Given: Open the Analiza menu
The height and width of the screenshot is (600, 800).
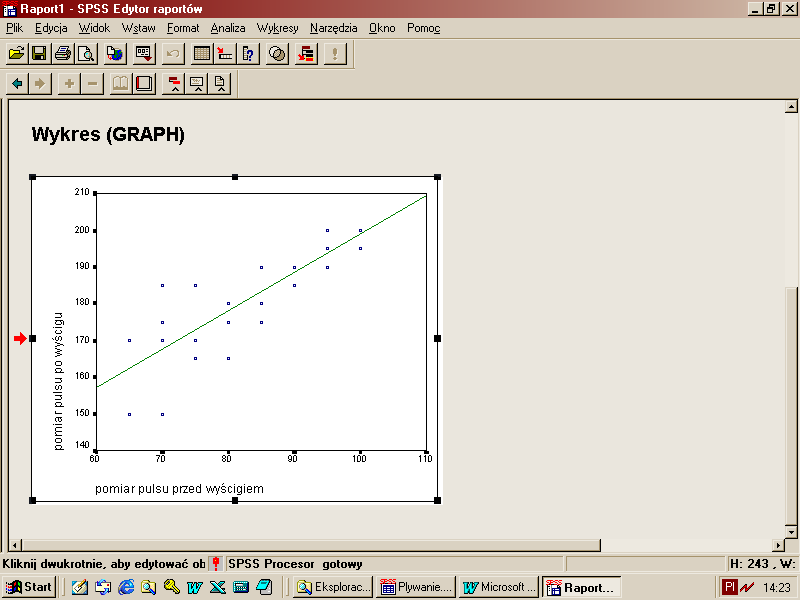Looking at the screenshot, I should tap(228, 28).
